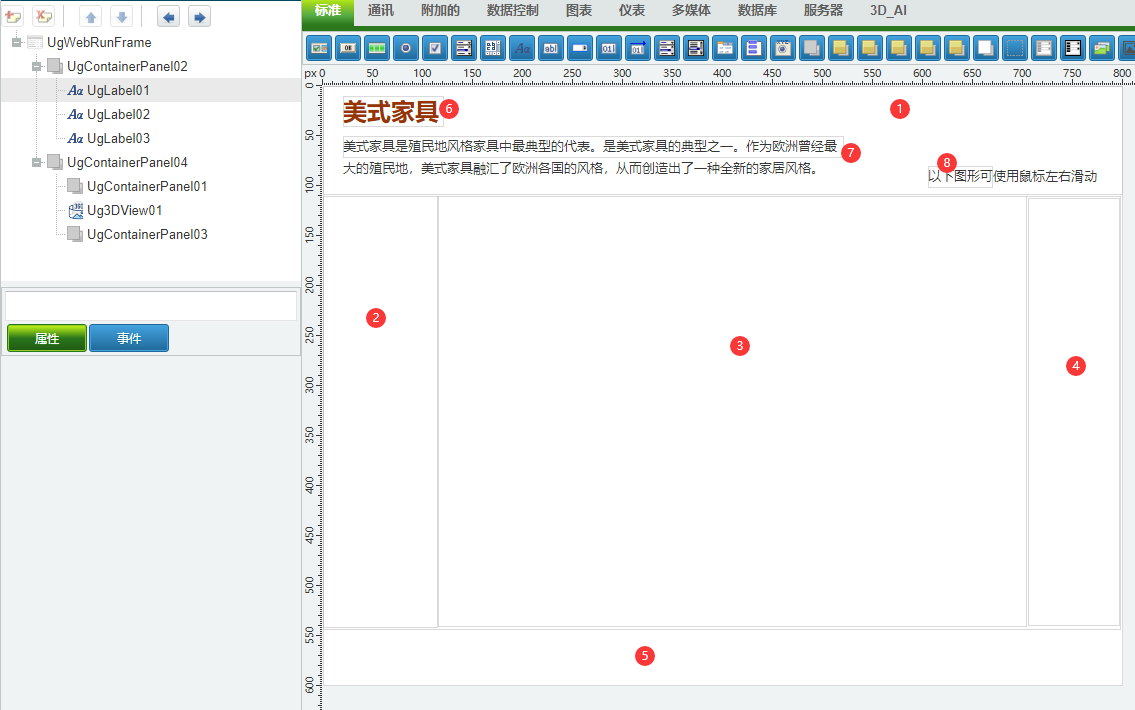Open the 服务器 tab
This screenshot has width=1135, height=710.
point(823,11)
